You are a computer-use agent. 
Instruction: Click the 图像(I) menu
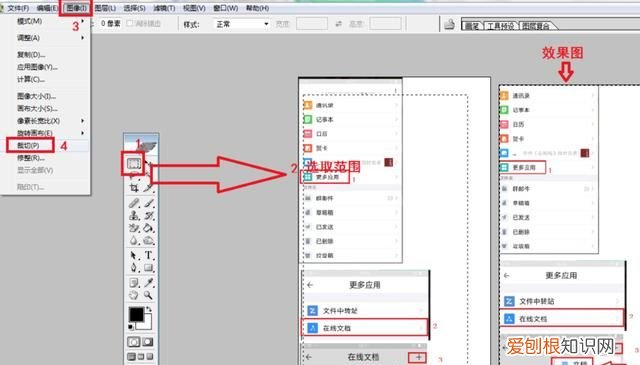[76, 8]
